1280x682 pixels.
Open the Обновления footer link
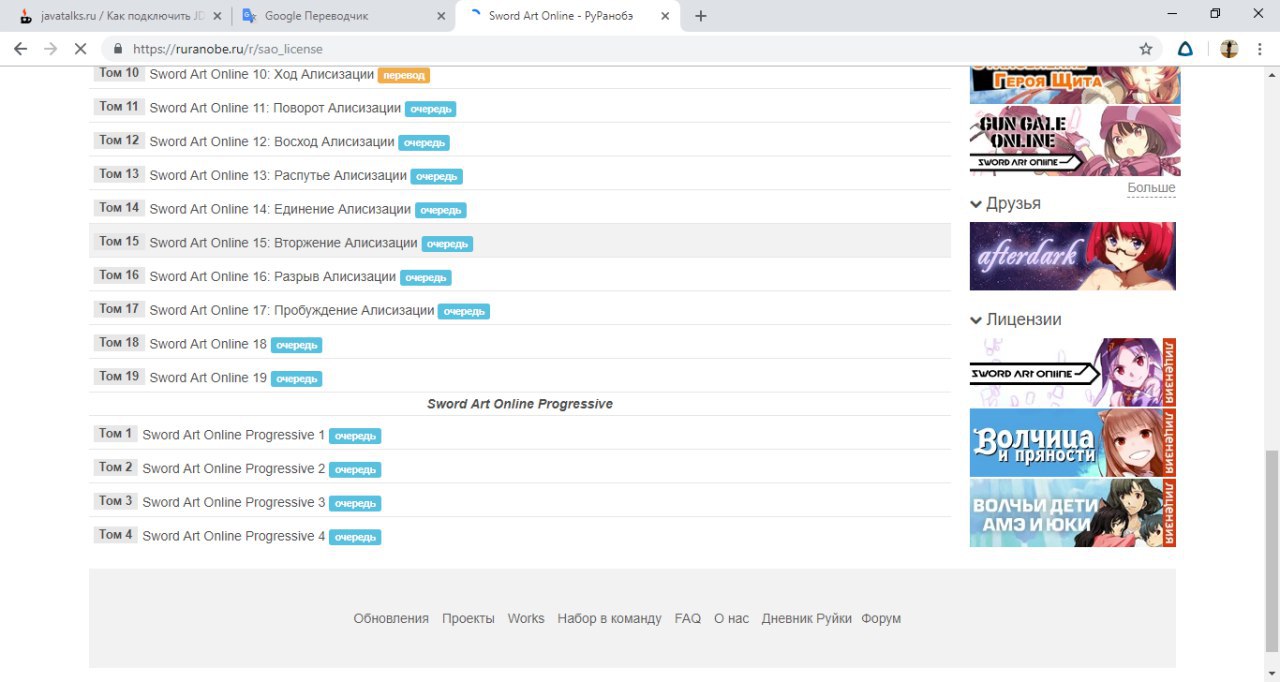391,618
